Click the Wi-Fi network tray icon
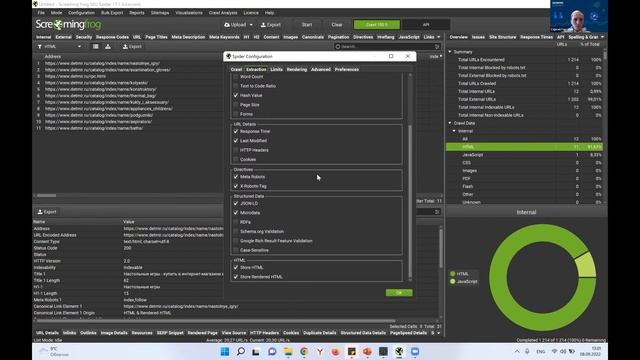Viewport: 640px width, 360px height. click(x=554, y=351)
